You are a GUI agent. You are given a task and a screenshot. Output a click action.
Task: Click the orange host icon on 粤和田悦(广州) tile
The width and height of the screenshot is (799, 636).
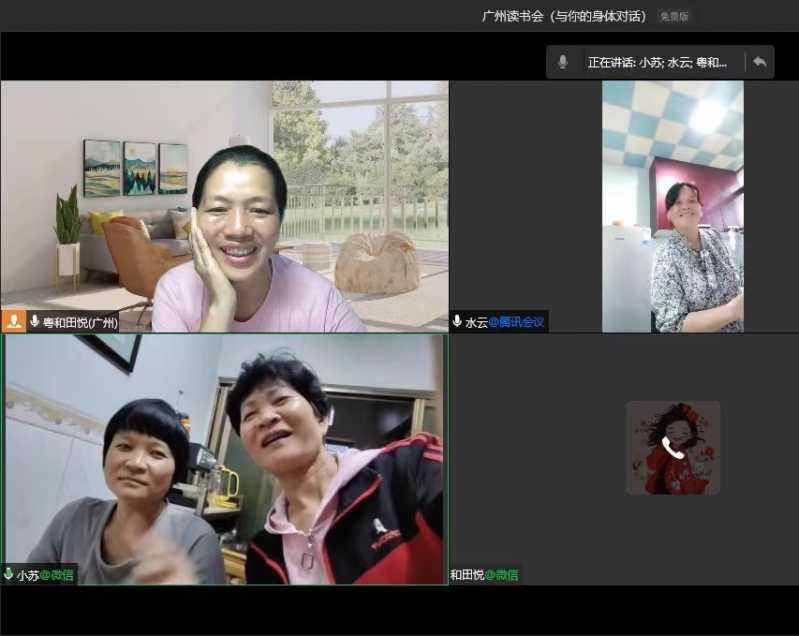click(14, 322)
